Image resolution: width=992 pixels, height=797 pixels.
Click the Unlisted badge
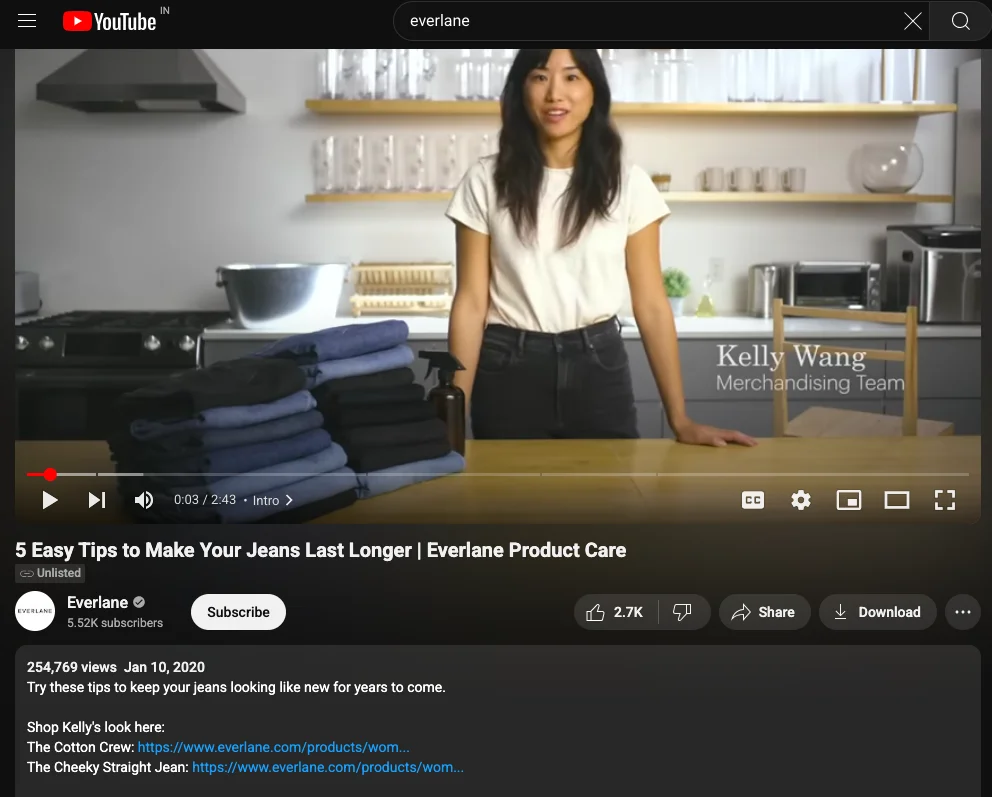50,573
